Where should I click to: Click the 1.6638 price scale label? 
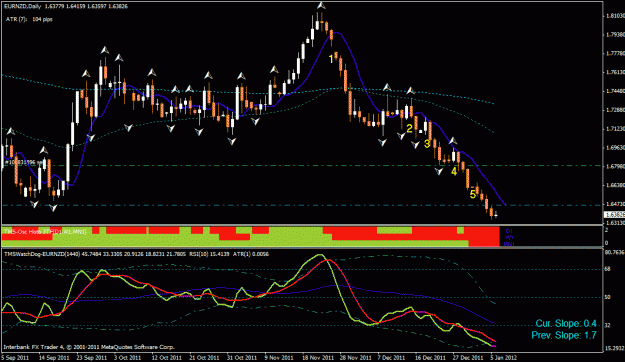pyautogui.click(x=615, y=185)
